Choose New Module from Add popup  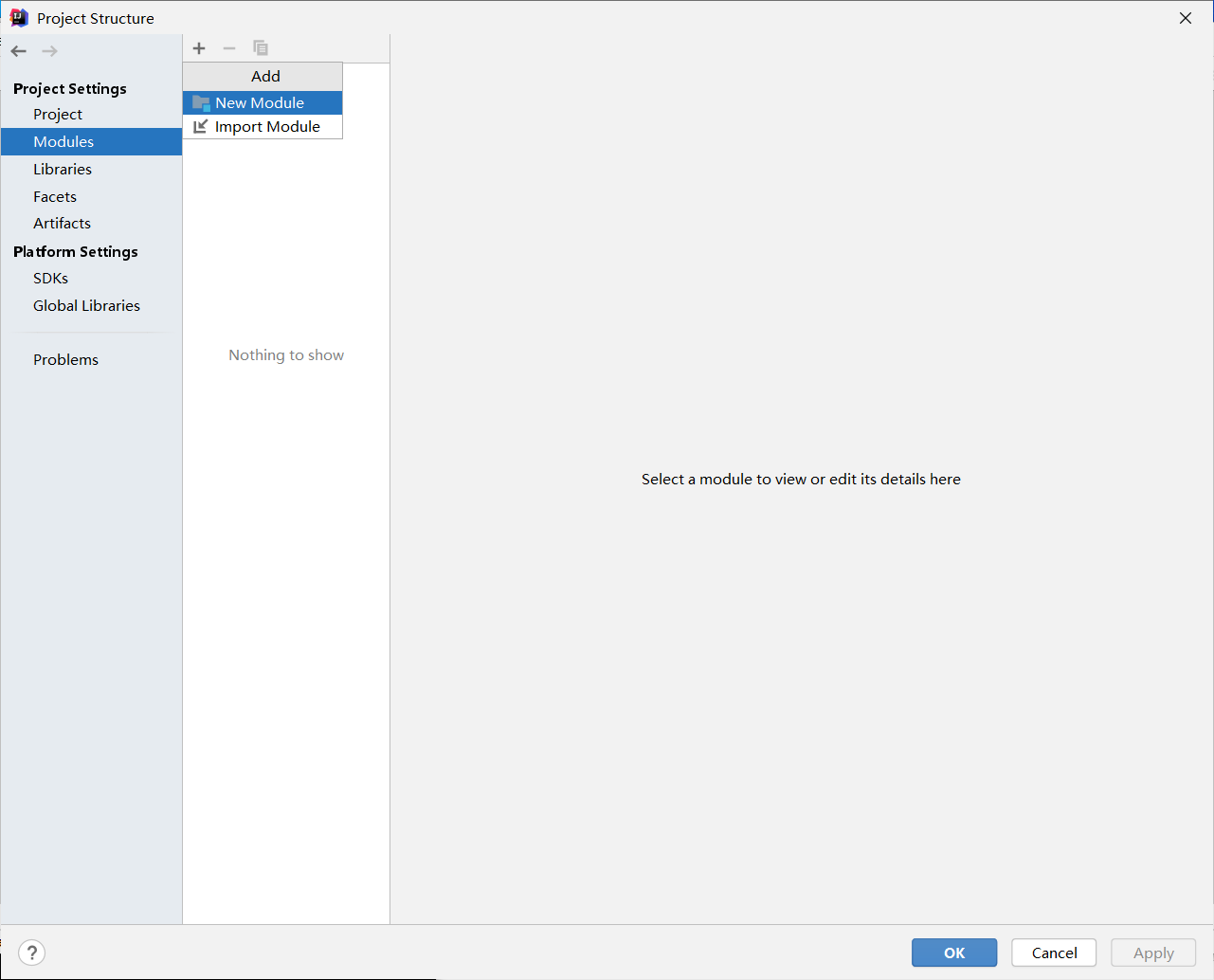[263, 102]
